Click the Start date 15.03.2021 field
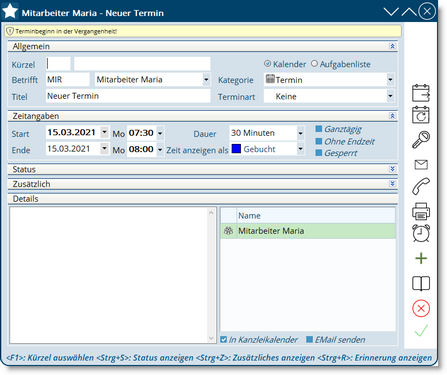The height and width of the screenshot is (375, 447). pyautogui.click(x=73, y=132)
